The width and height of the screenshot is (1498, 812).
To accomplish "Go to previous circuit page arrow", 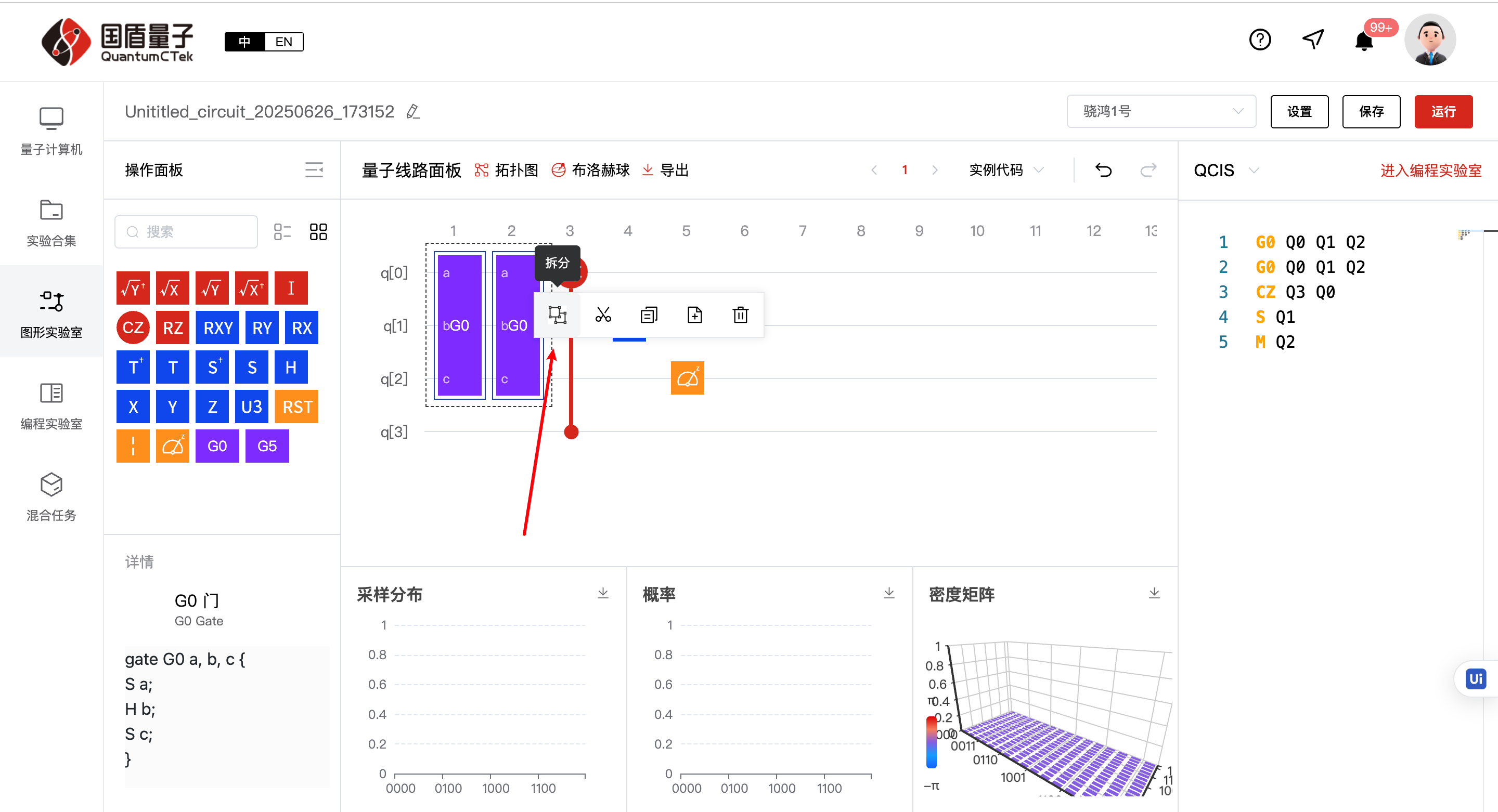I will pyautogui.click(x=874, y=171).
